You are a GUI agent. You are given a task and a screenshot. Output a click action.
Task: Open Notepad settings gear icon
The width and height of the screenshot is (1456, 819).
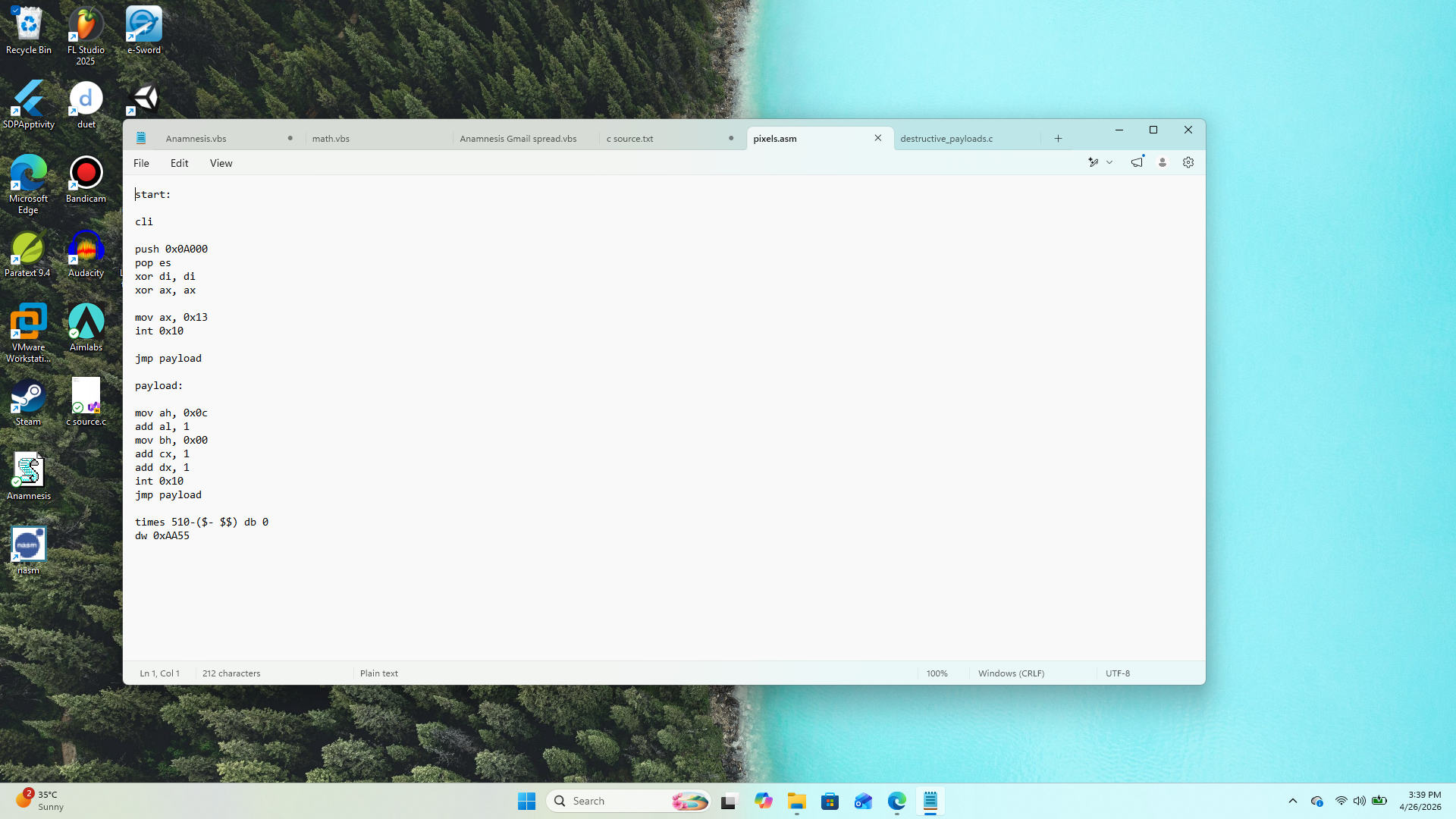pos(1188,162)
